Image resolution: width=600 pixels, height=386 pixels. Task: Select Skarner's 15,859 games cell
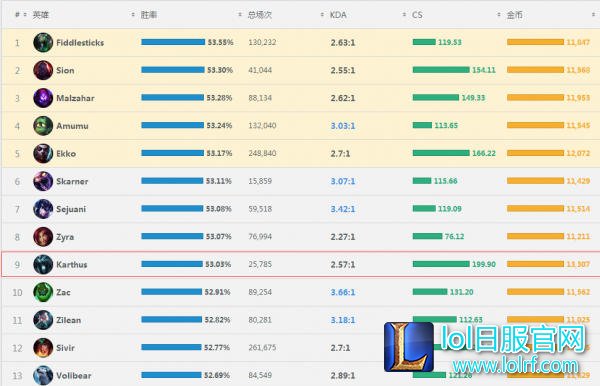[x=260, y=181]
